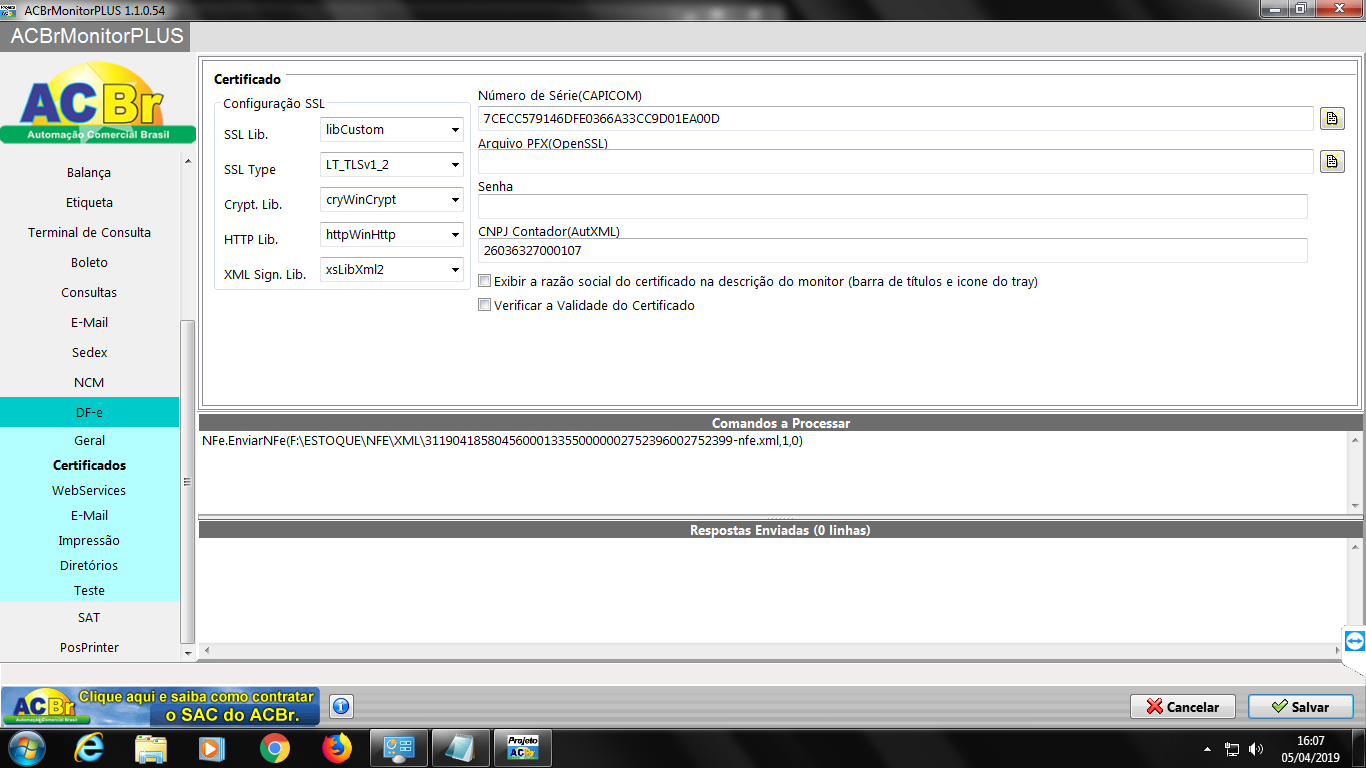Click the Comandos a Processar header
The width and height of the screenshot is (1366, 768).
point(780,423)
